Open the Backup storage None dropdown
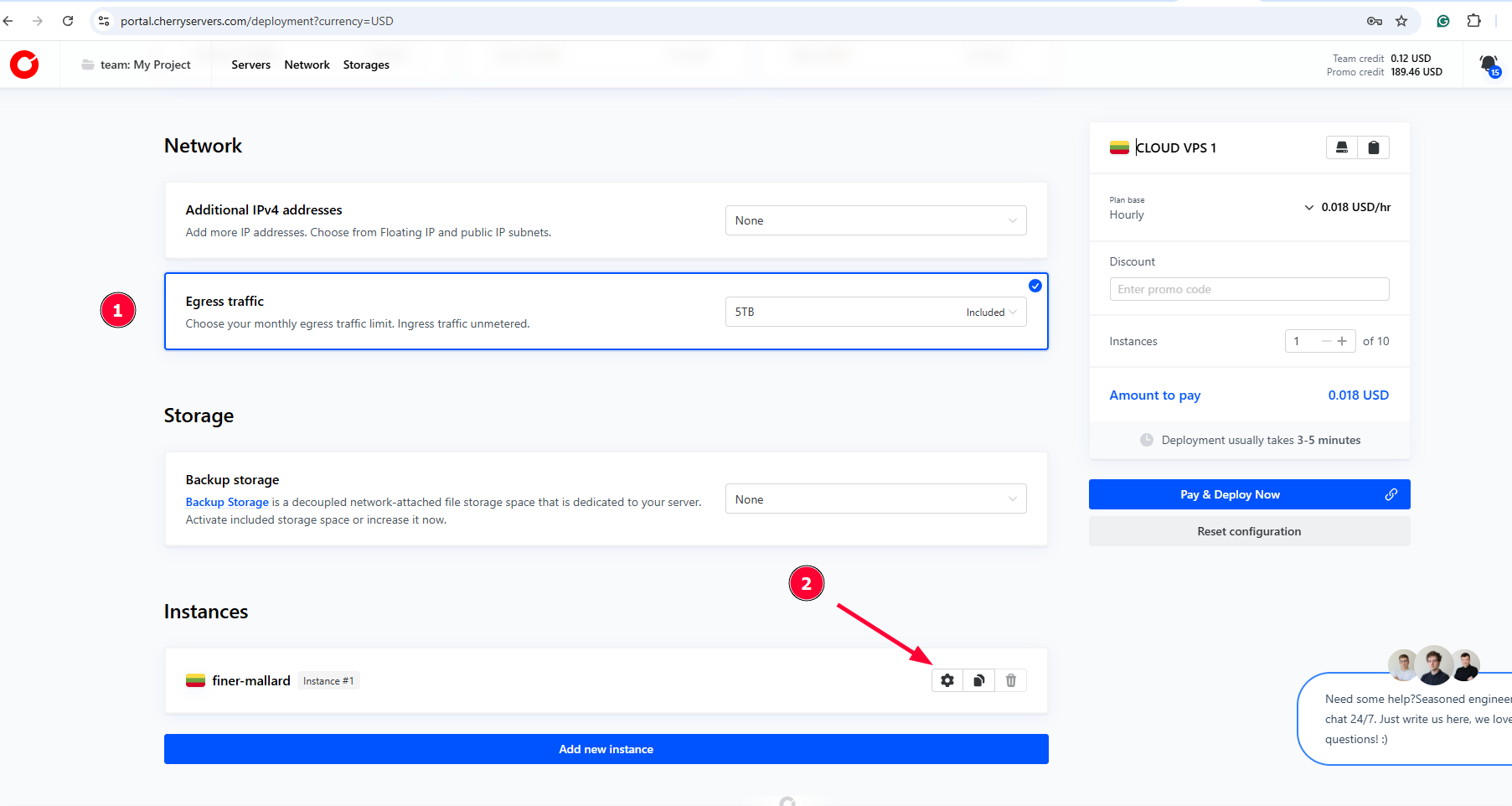 [x=875, y=499]
